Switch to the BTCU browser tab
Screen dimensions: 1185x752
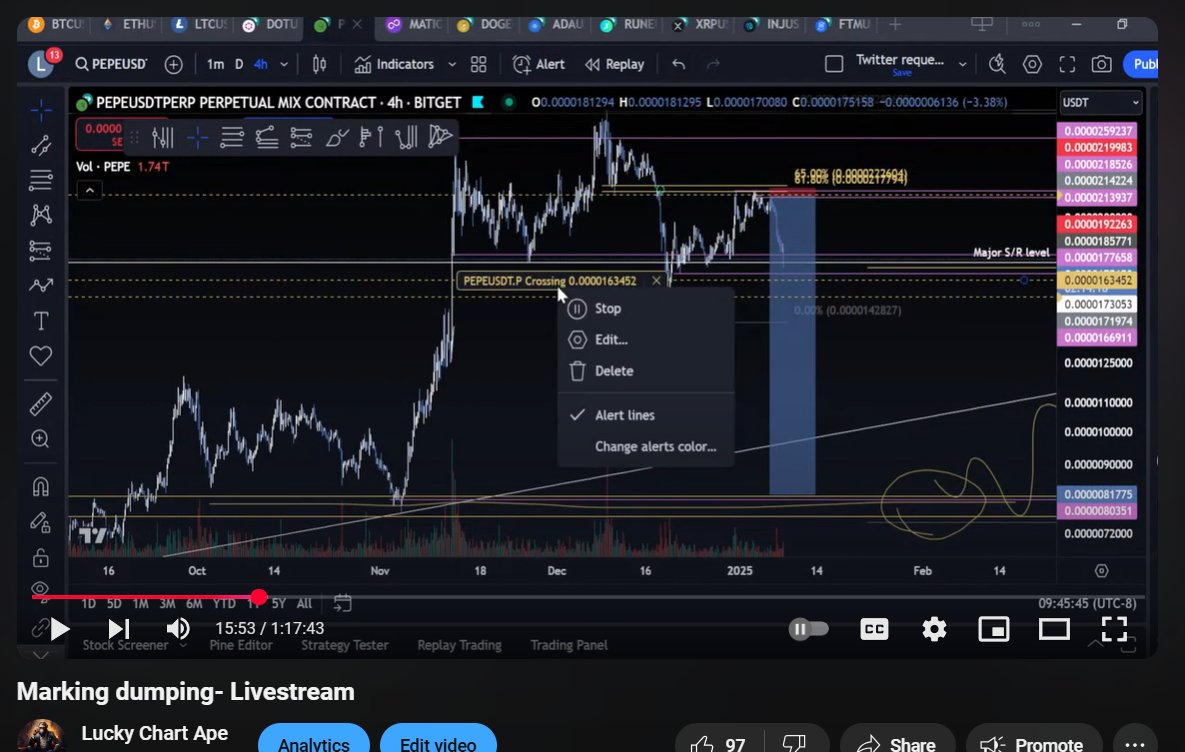pos(57,24)
